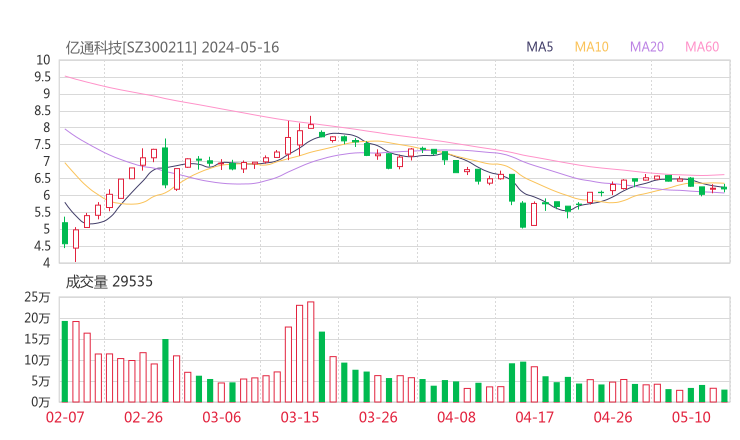Click the price axis value 5.5
Screen dimensions: 740x440
tap(42, 212)
